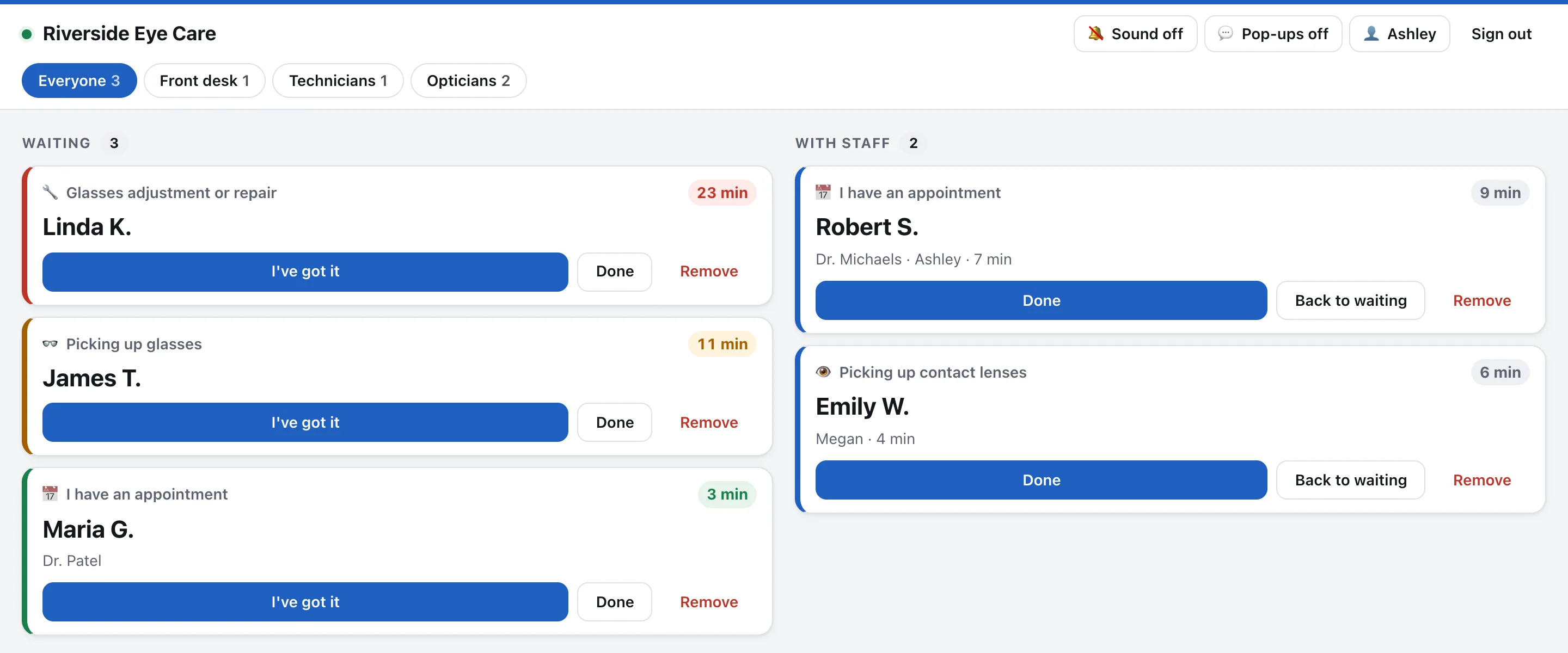Click the speech bubble Pop-ups icon
Screen dimensions: 1568x653
point(1224,34)
